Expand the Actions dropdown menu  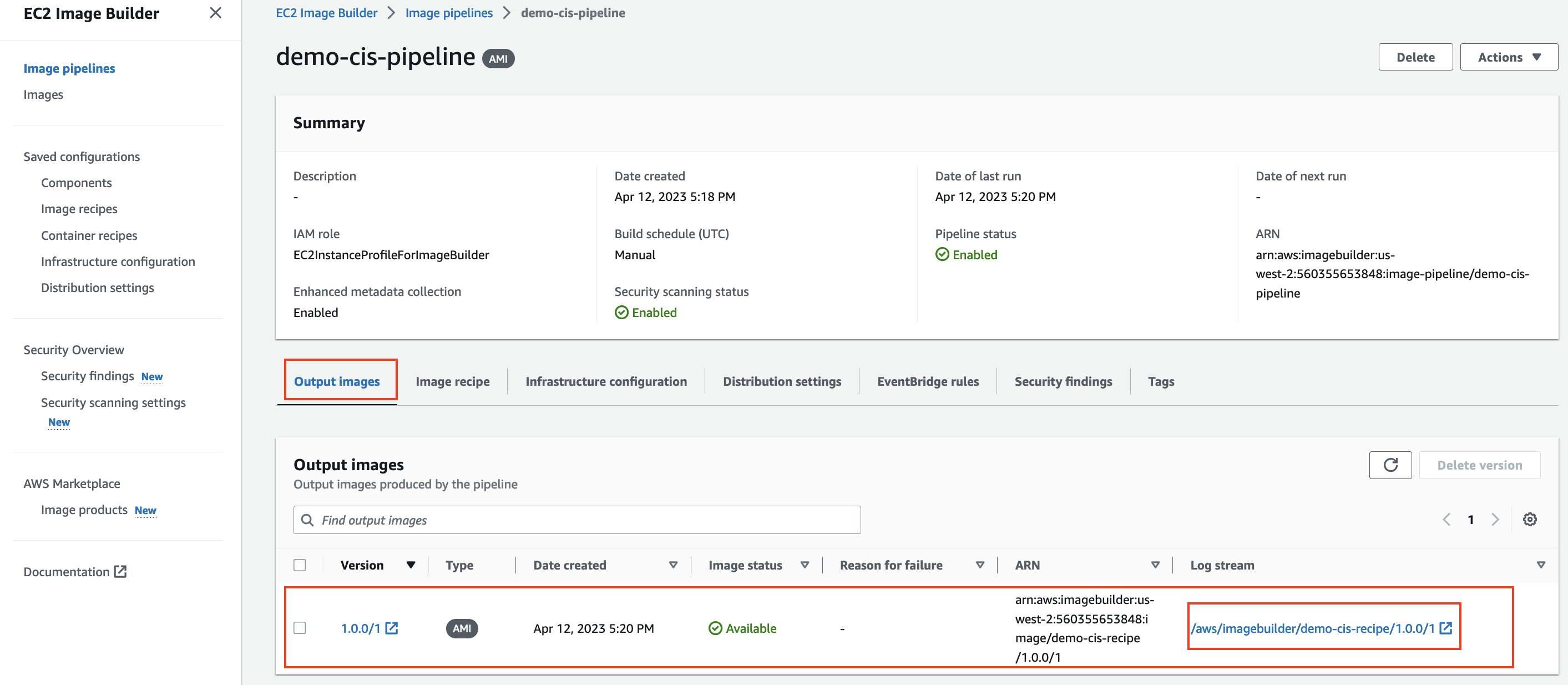1508,57
